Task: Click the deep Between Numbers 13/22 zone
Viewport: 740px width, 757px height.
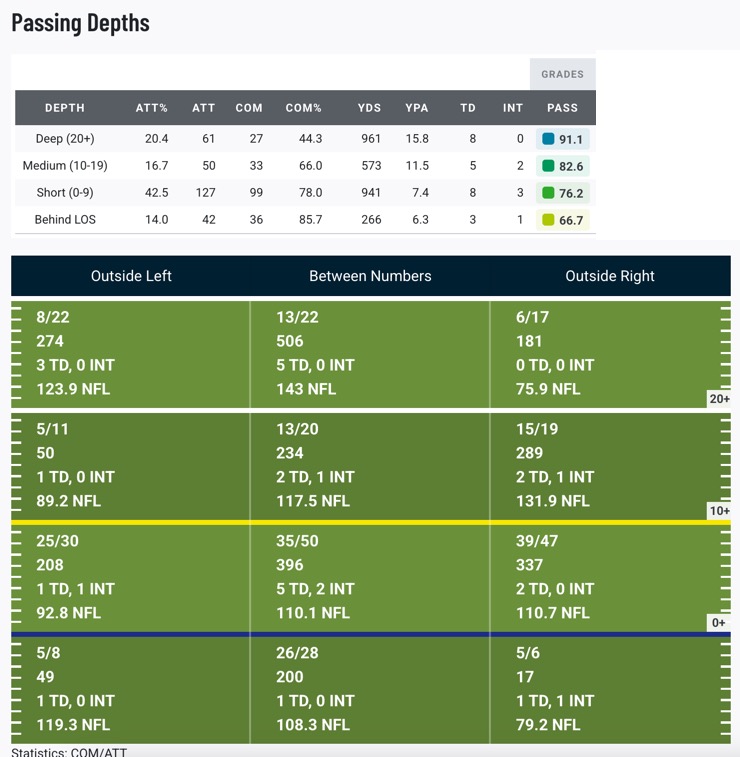Action: click(370, 354)
